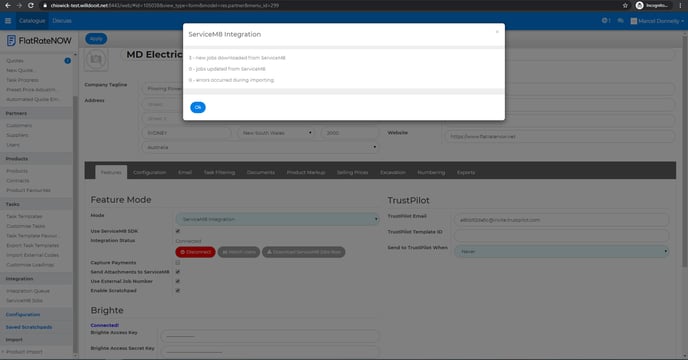Switch to the Features tab
This screenshot has width=688, height=360.
111,172
